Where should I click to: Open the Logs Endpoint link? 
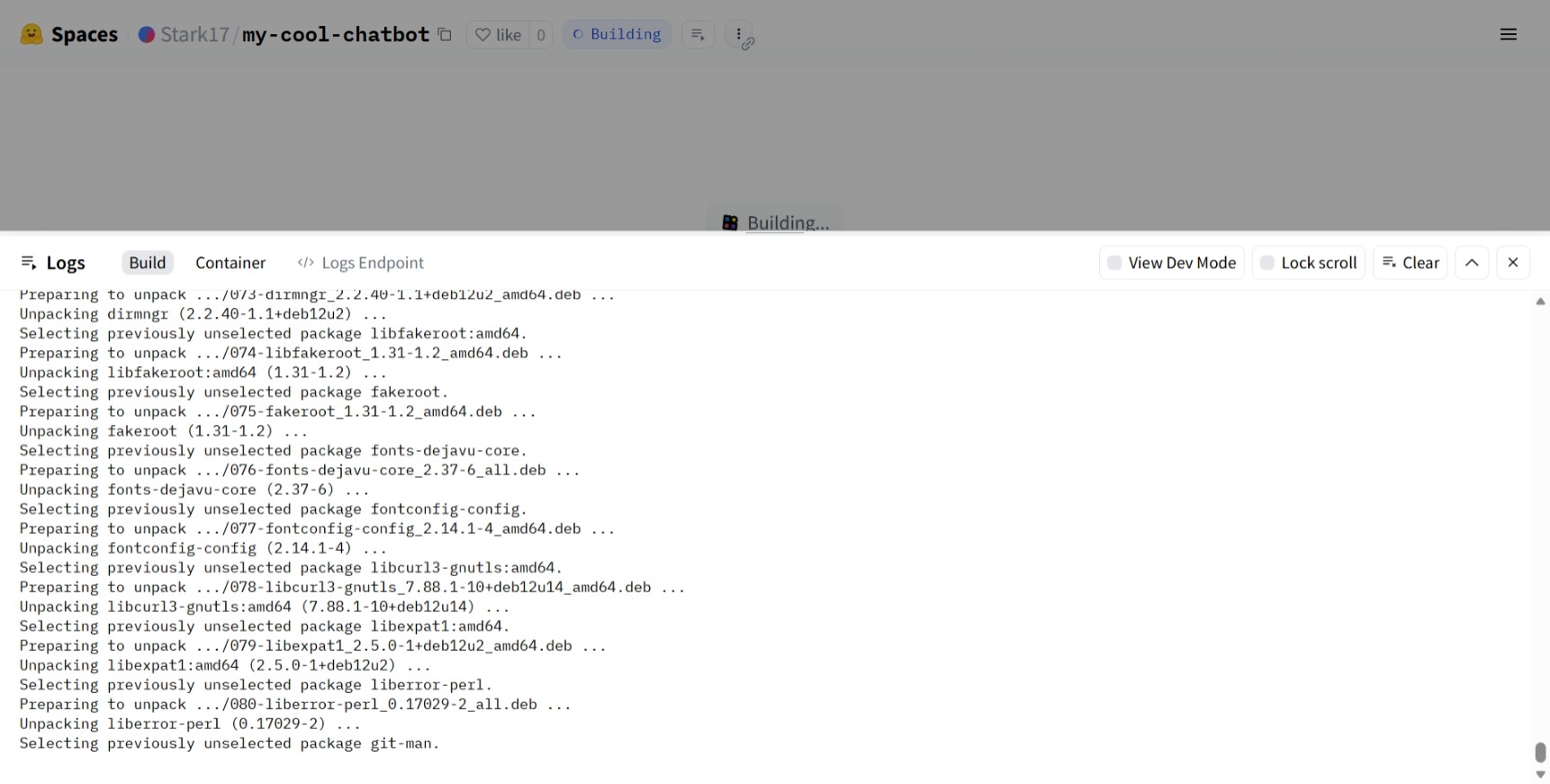click(361, 263)
